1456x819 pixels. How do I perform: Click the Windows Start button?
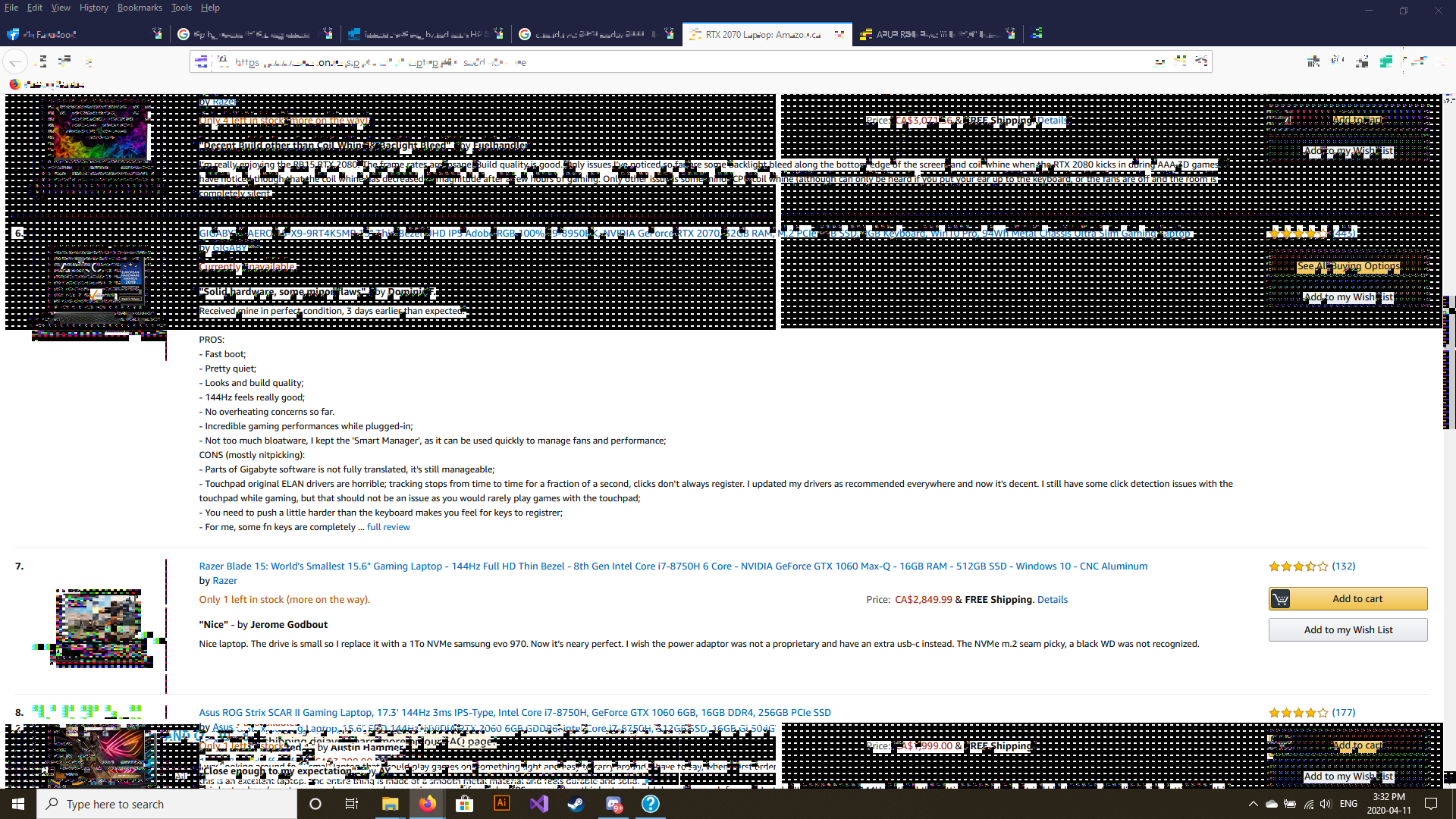pyautogui.click(x=17, y=803)
